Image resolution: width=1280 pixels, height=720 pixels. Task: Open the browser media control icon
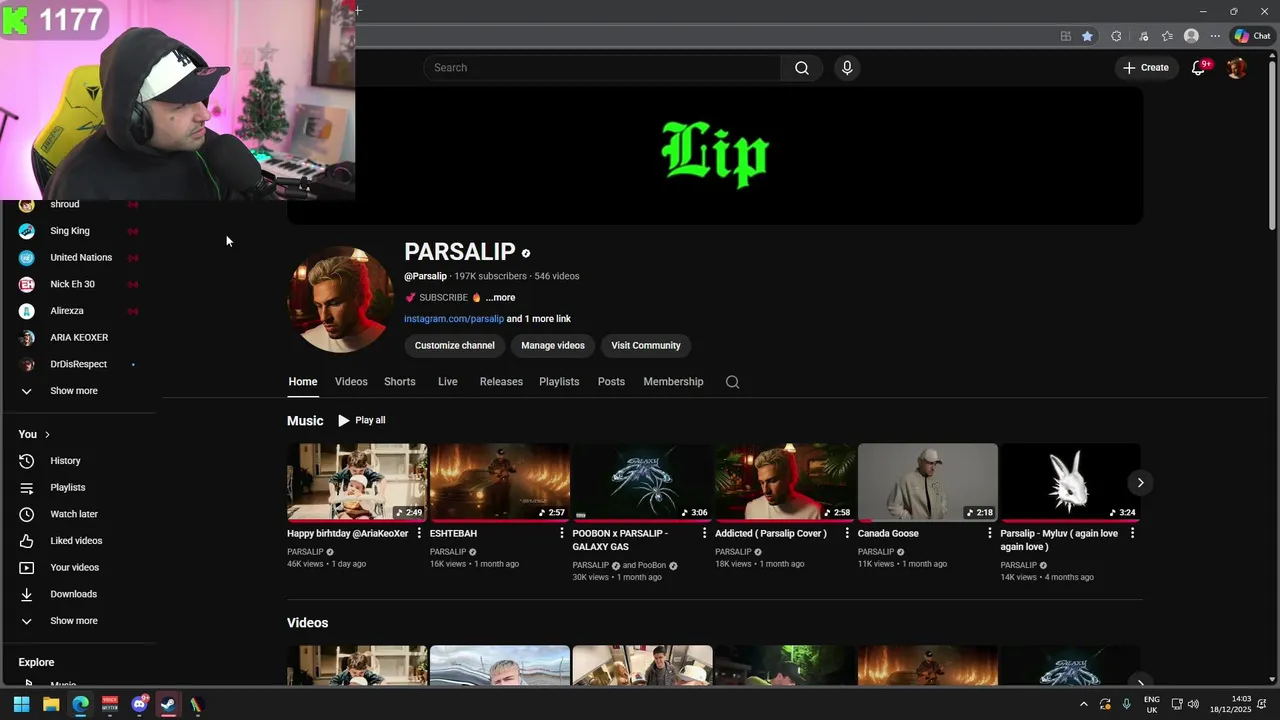[x=1143, y=36]
